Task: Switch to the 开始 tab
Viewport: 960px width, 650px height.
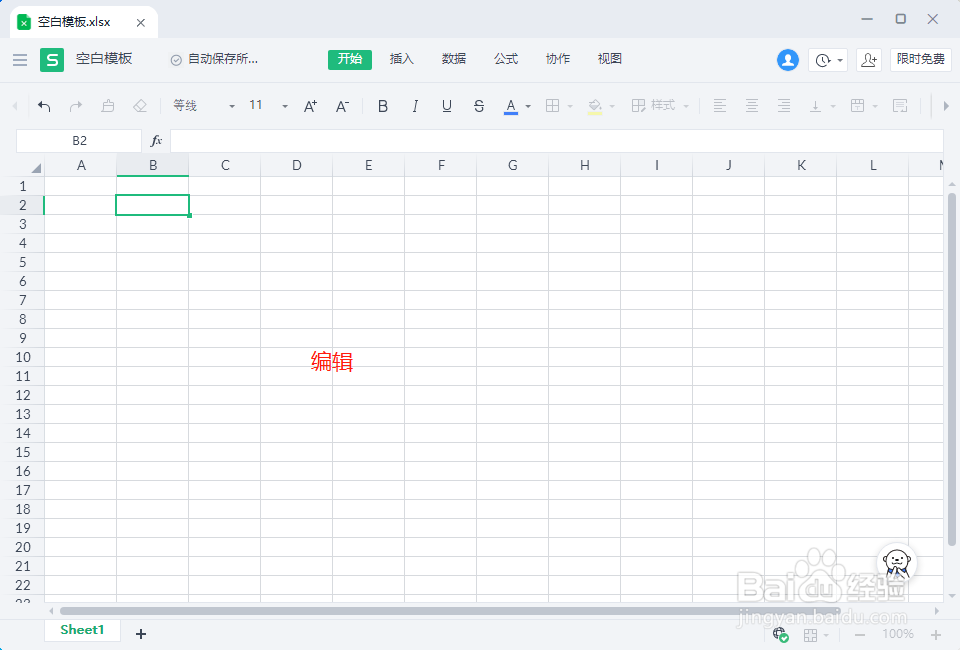Action: [x=350, y=59]
